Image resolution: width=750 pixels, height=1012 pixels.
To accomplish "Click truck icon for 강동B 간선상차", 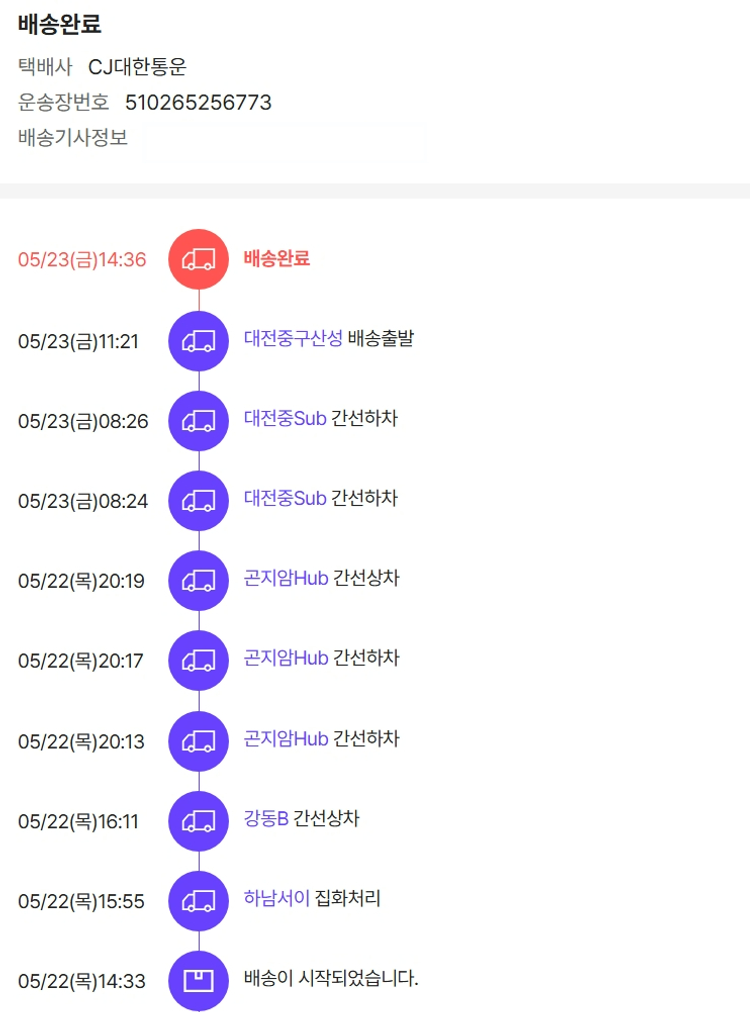I will 198,821.
